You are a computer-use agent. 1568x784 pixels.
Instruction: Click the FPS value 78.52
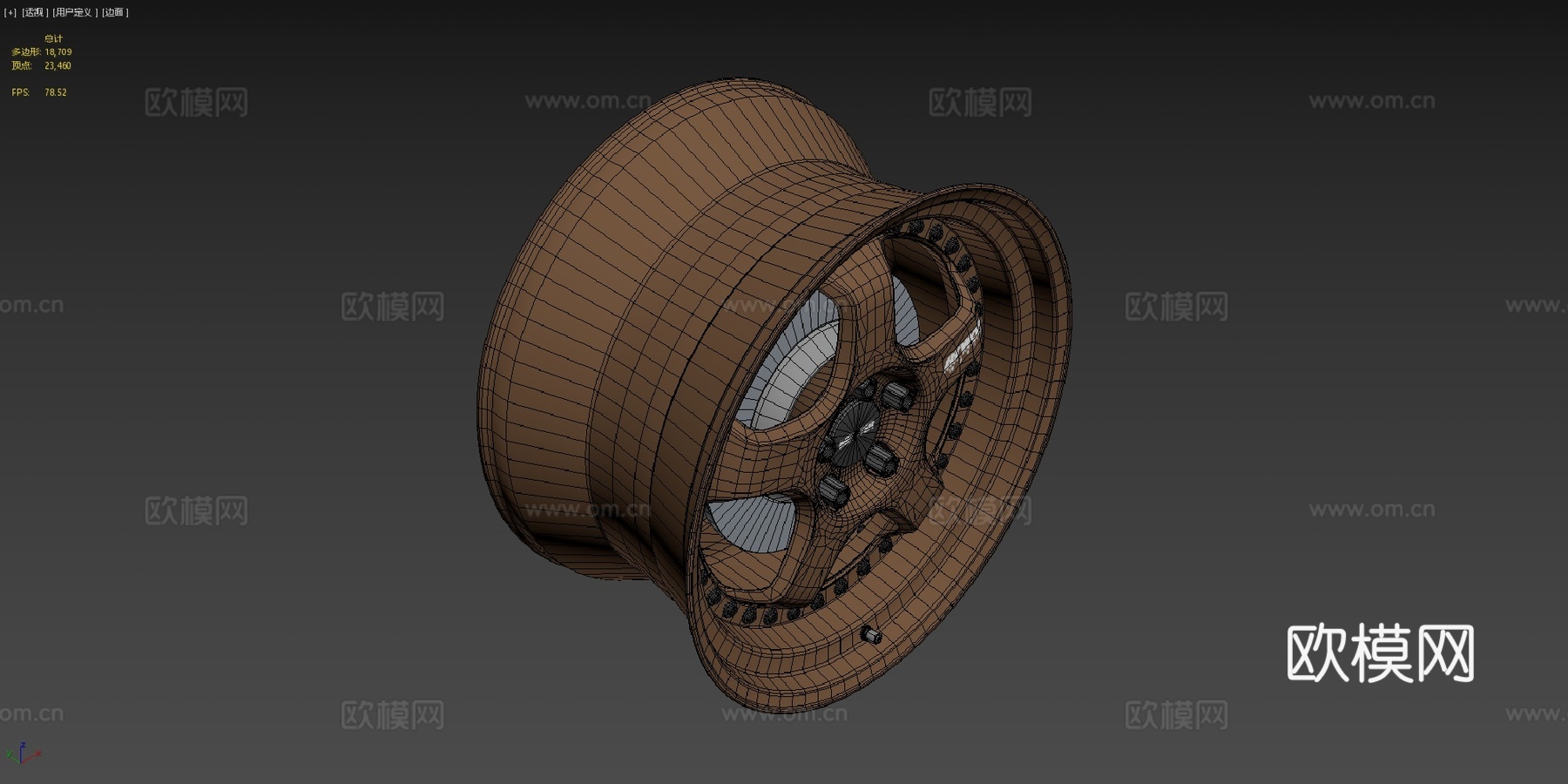(56, 92)
